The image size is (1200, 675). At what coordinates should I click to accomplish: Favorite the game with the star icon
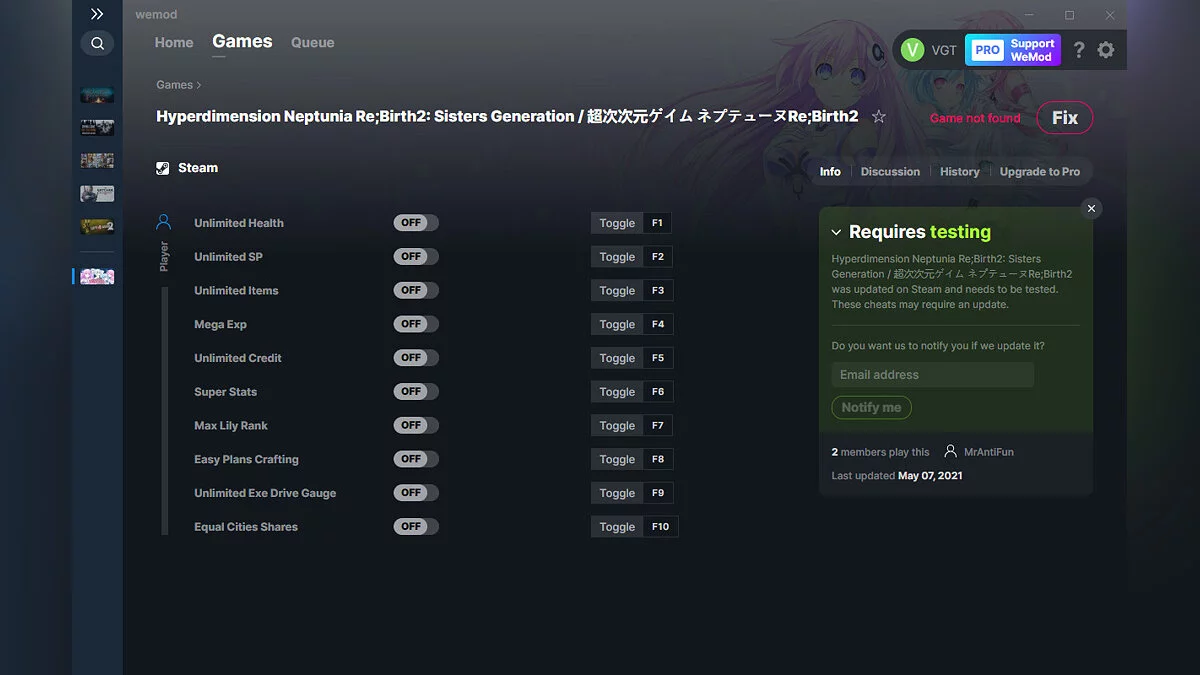[x=879, y=117]
